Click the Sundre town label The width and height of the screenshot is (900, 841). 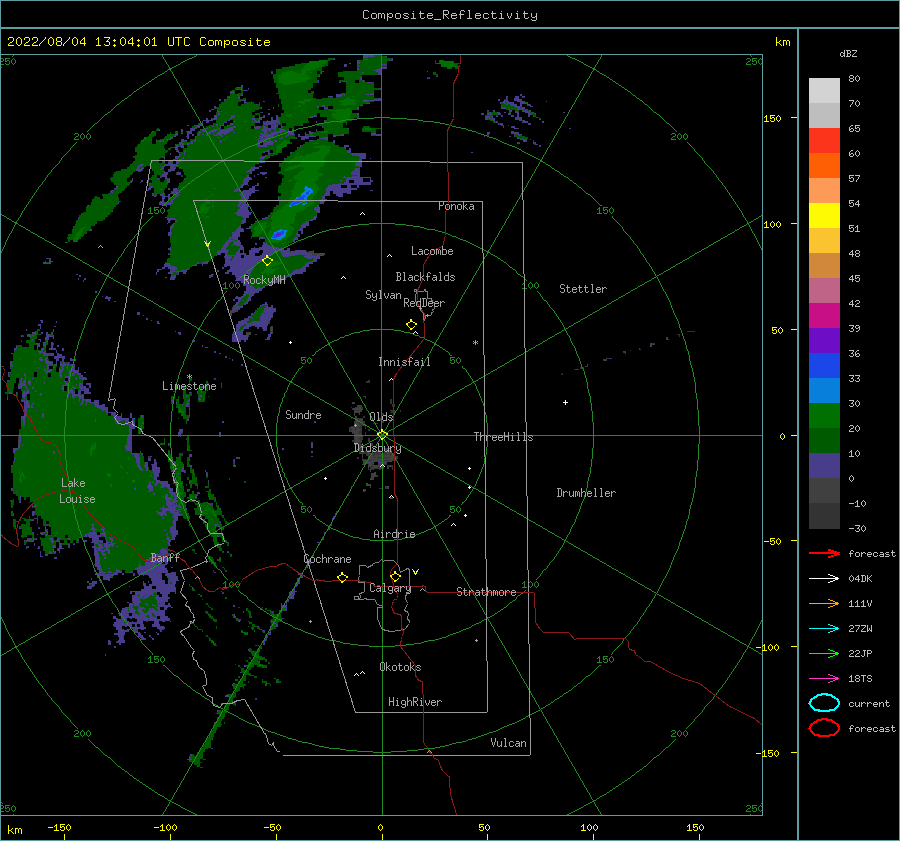point(303,414)
